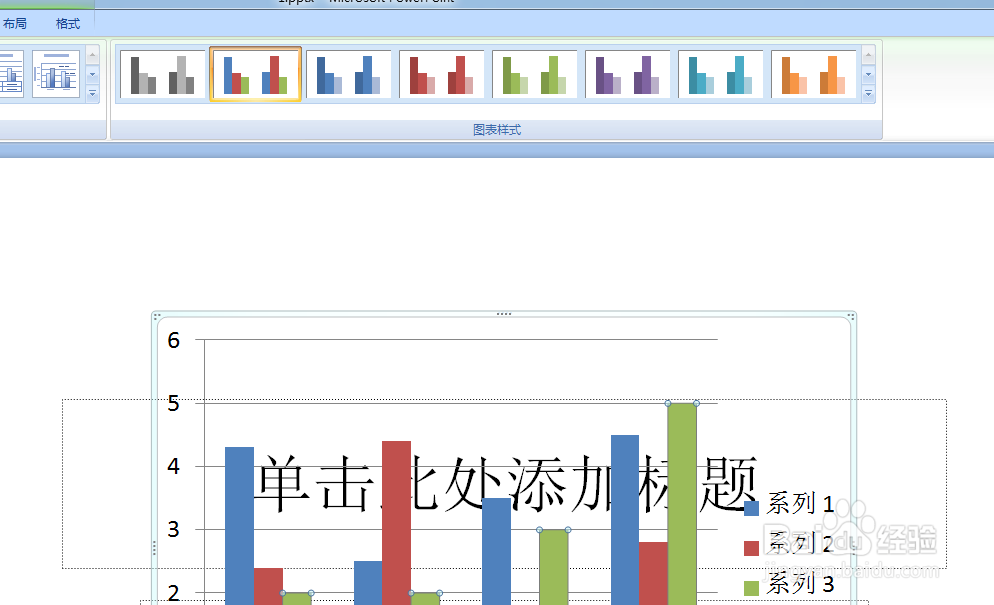Apply the teal chart style
The image size is (994, 605).
coord(720,73)
